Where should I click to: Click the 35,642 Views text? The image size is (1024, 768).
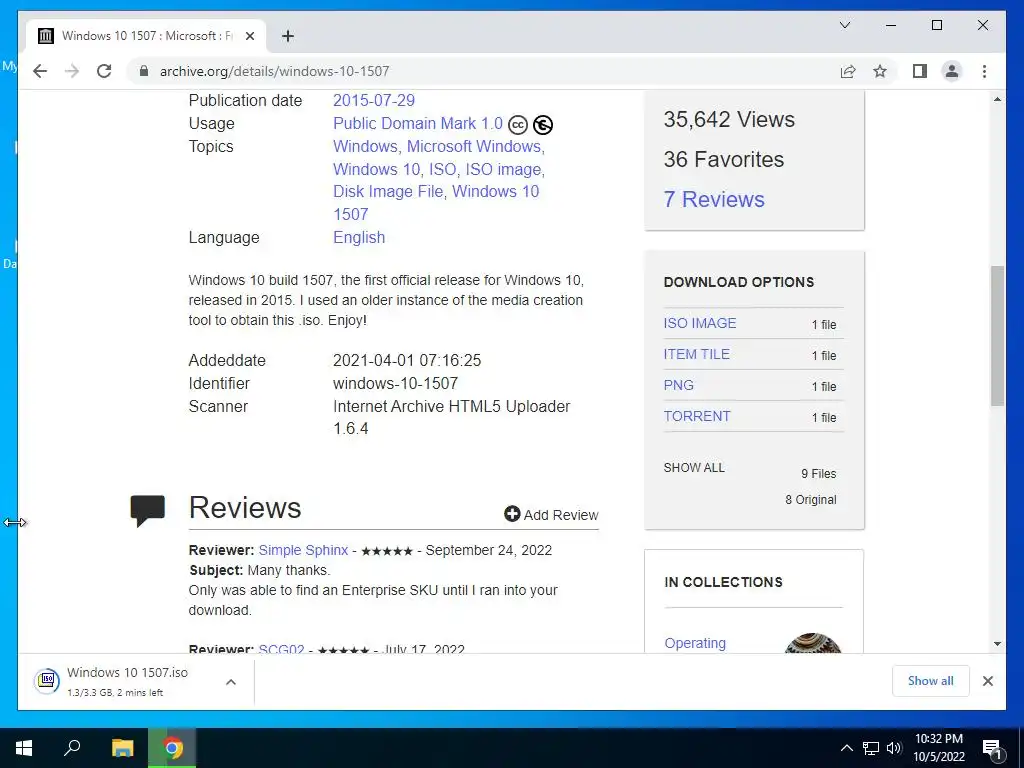729,120
